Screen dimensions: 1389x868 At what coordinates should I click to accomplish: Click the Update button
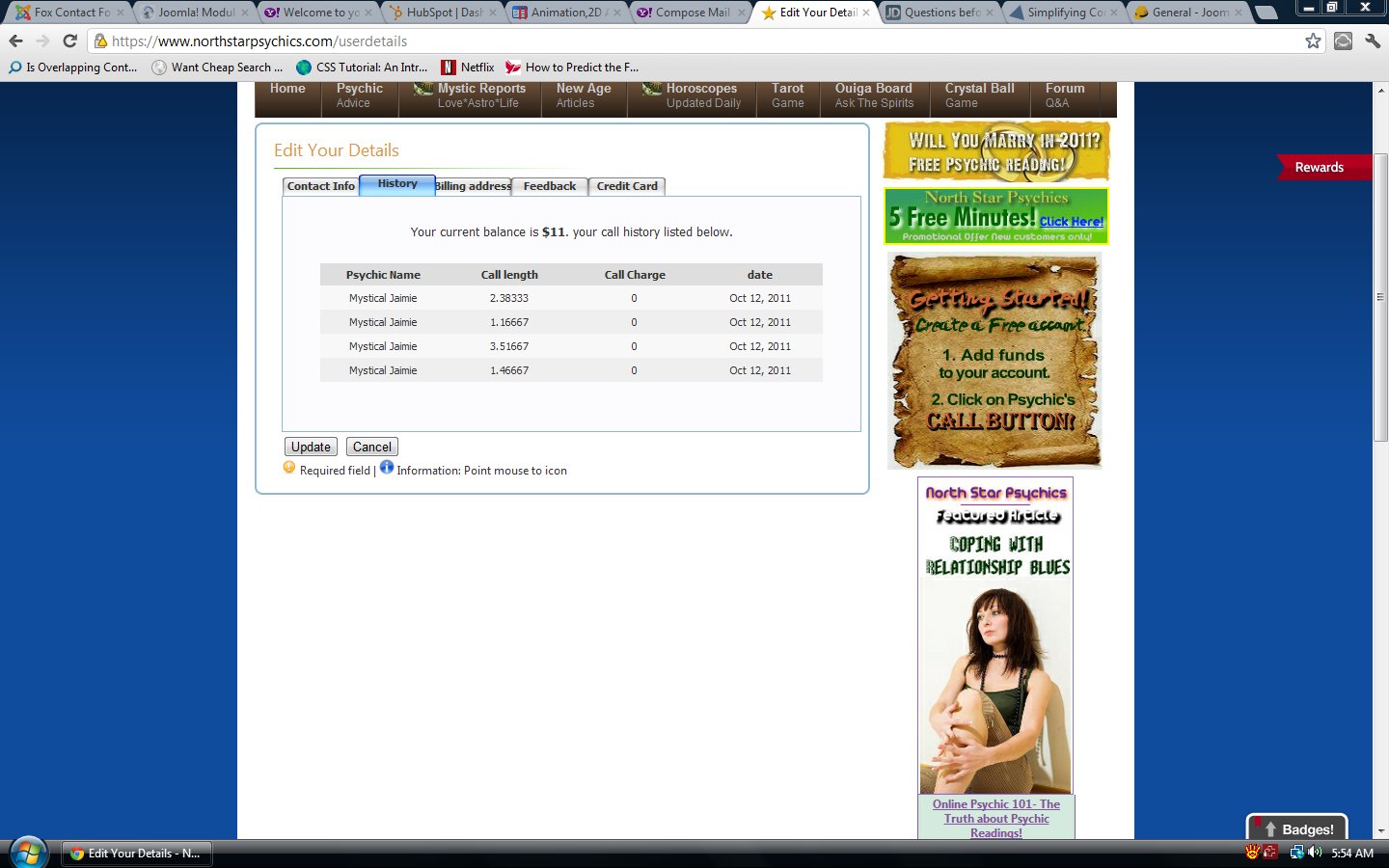311,447
